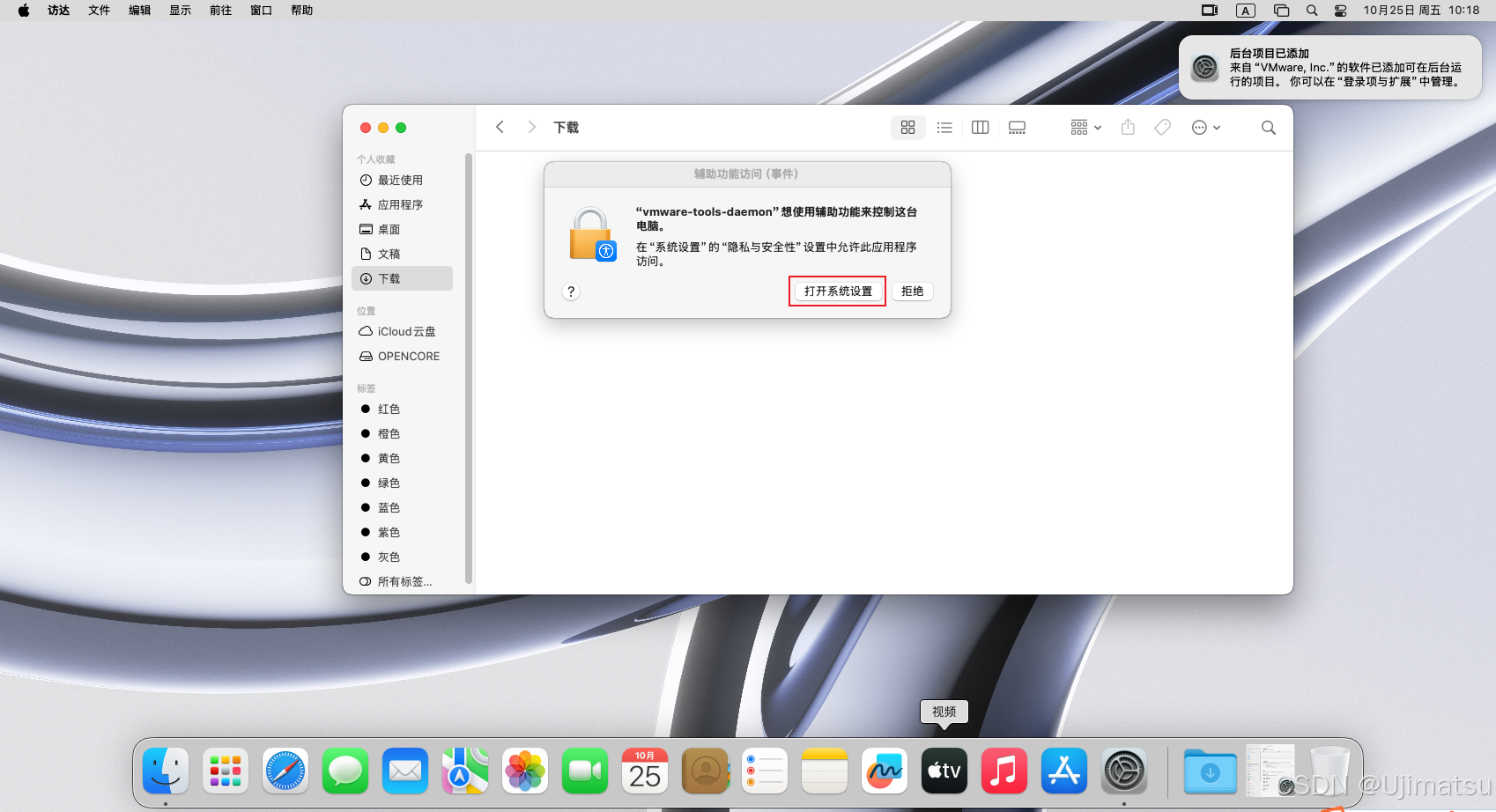
Task: Open Freeform app in Dock
Action: [885, 771]
